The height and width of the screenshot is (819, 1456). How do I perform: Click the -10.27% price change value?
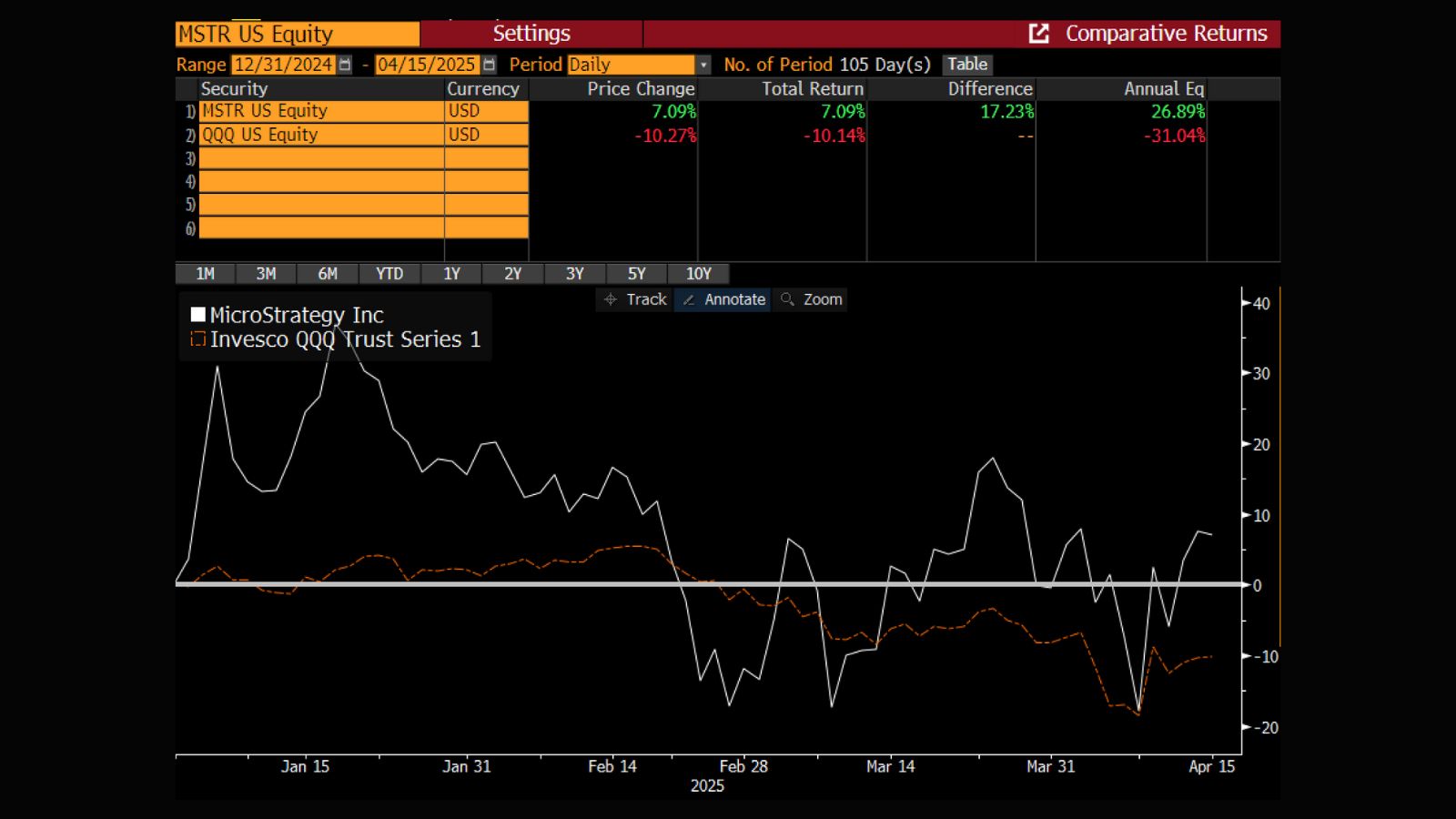coord(665,136)
